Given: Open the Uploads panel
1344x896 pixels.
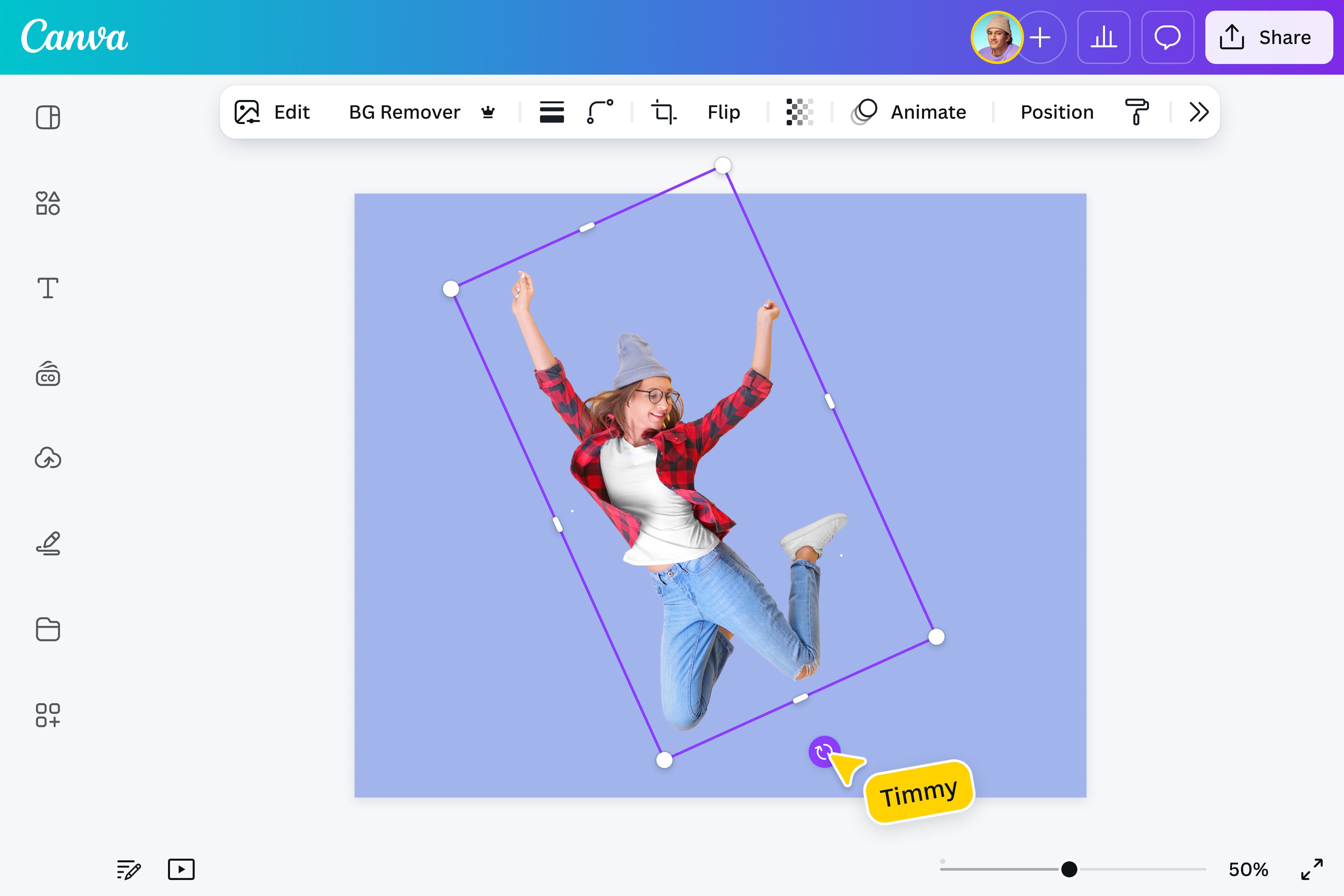Looking at the screenshot, I should tap(48, 458).
